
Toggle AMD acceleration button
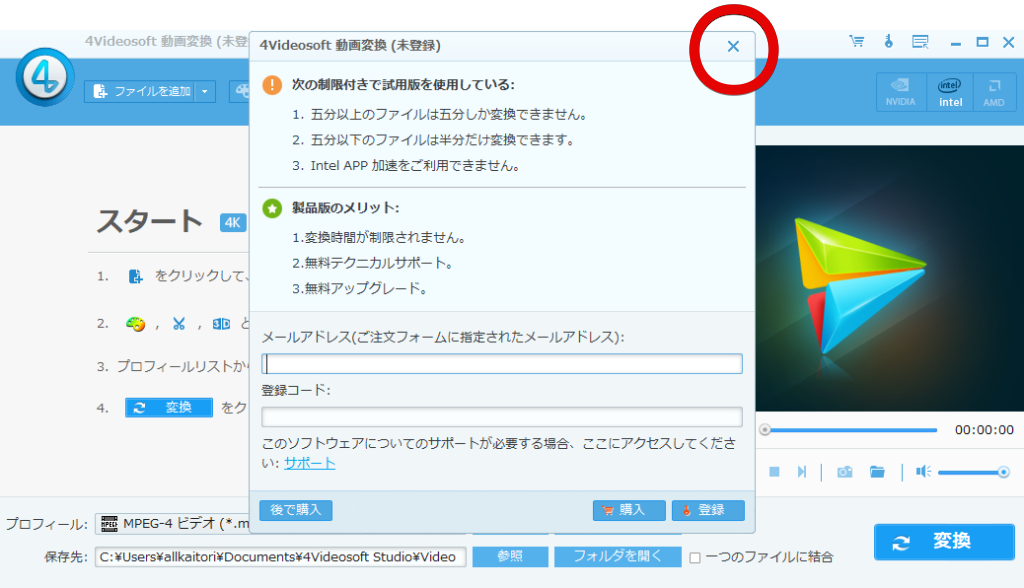pyautogui.click(x=994, y=91)
